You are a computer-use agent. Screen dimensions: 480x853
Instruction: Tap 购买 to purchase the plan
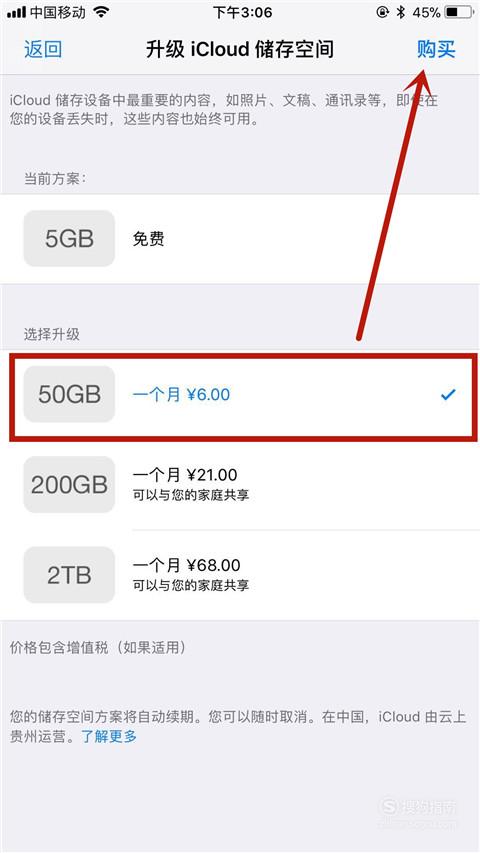click(436, 49)
